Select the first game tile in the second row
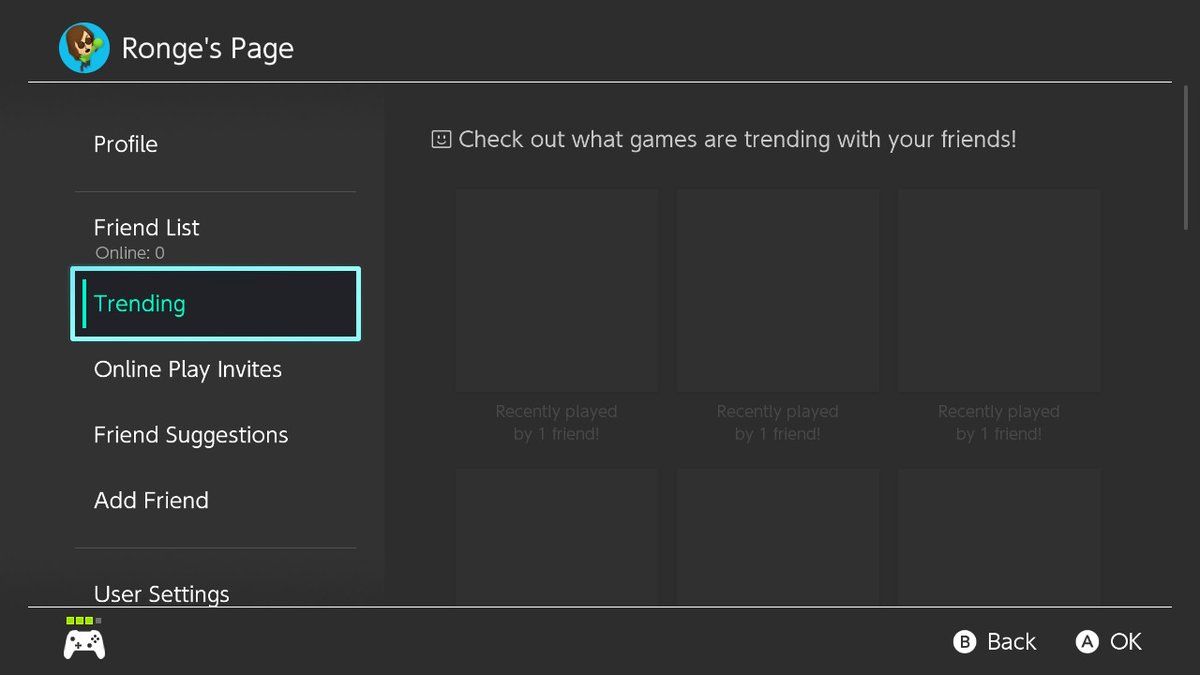The image size is (1200, 675). click(x=557, y=537)
